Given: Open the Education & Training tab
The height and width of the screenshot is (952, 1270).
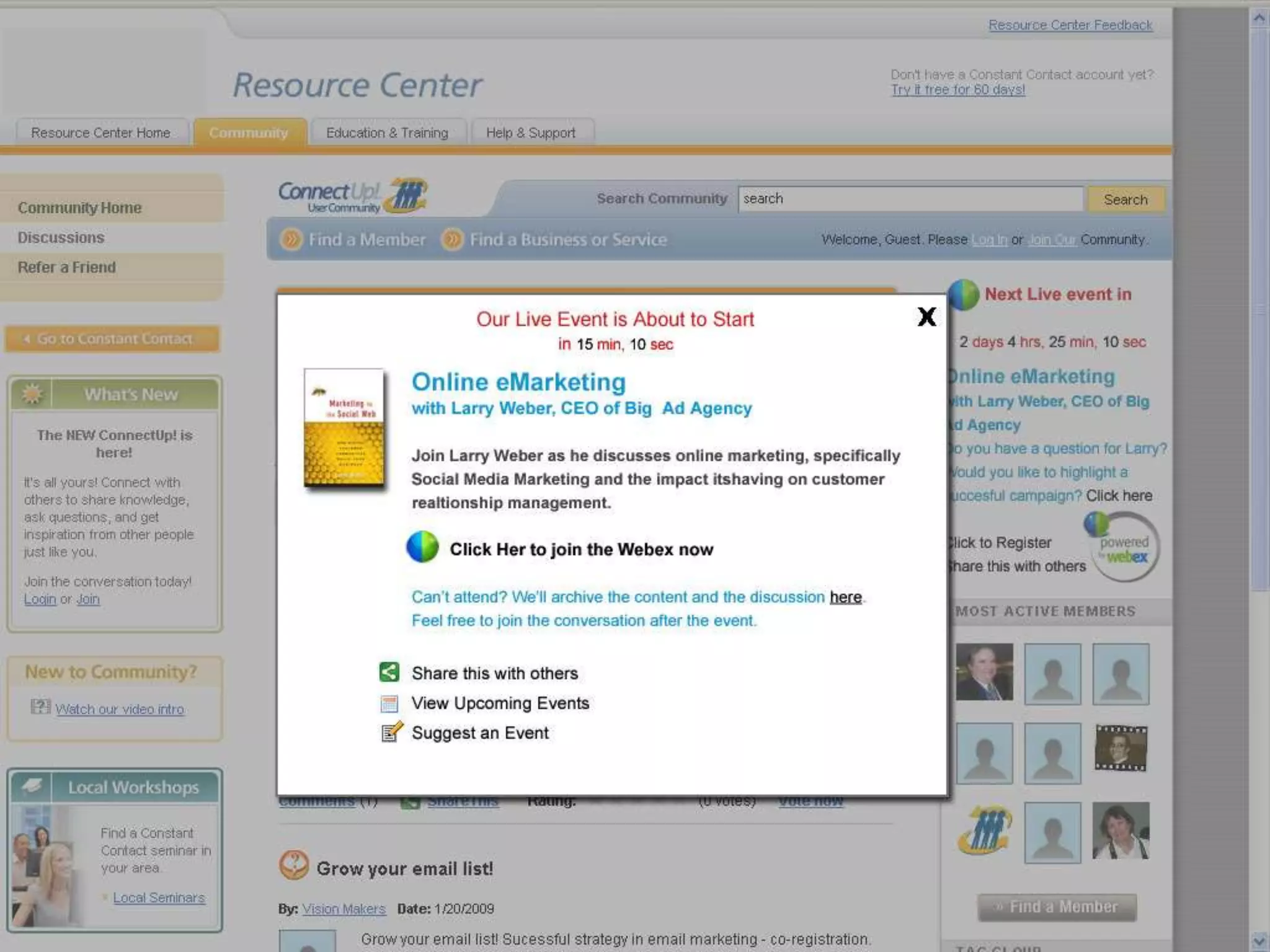Looking at the screenshot, I should (387, 133).
